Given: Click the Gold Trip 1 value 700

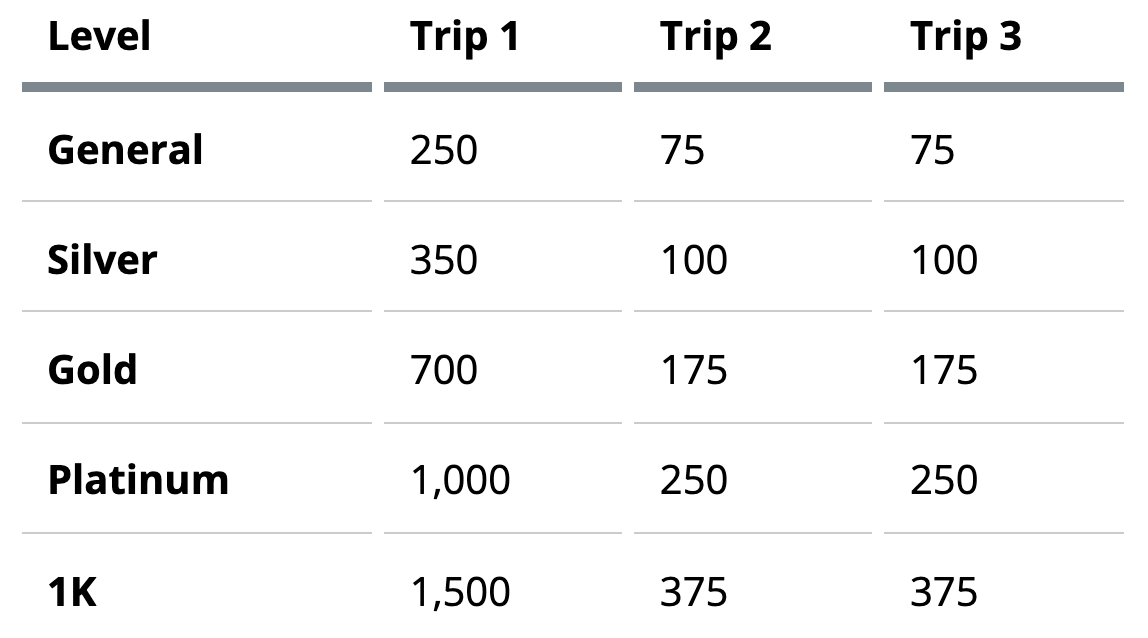Looking at the screenshot, I should pyautogui.click(x=444, y=371).
